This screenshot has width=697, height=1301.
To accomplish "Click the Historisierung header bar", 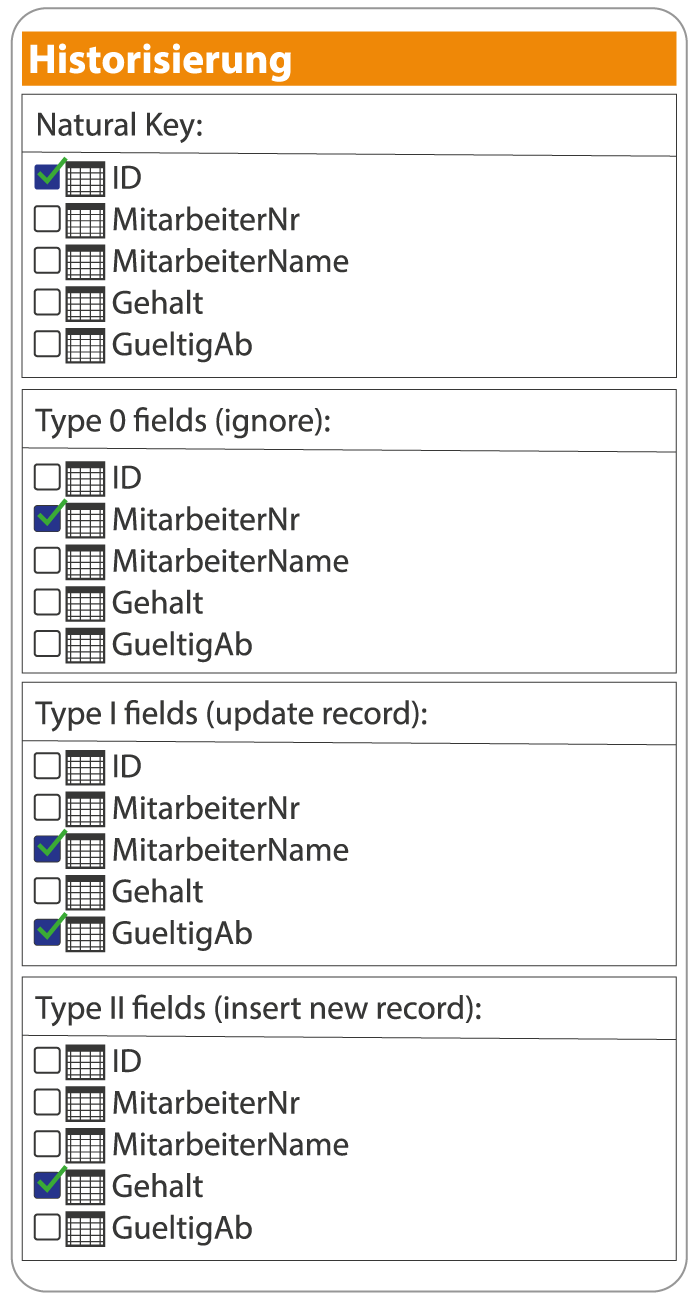I will point(348,60).
